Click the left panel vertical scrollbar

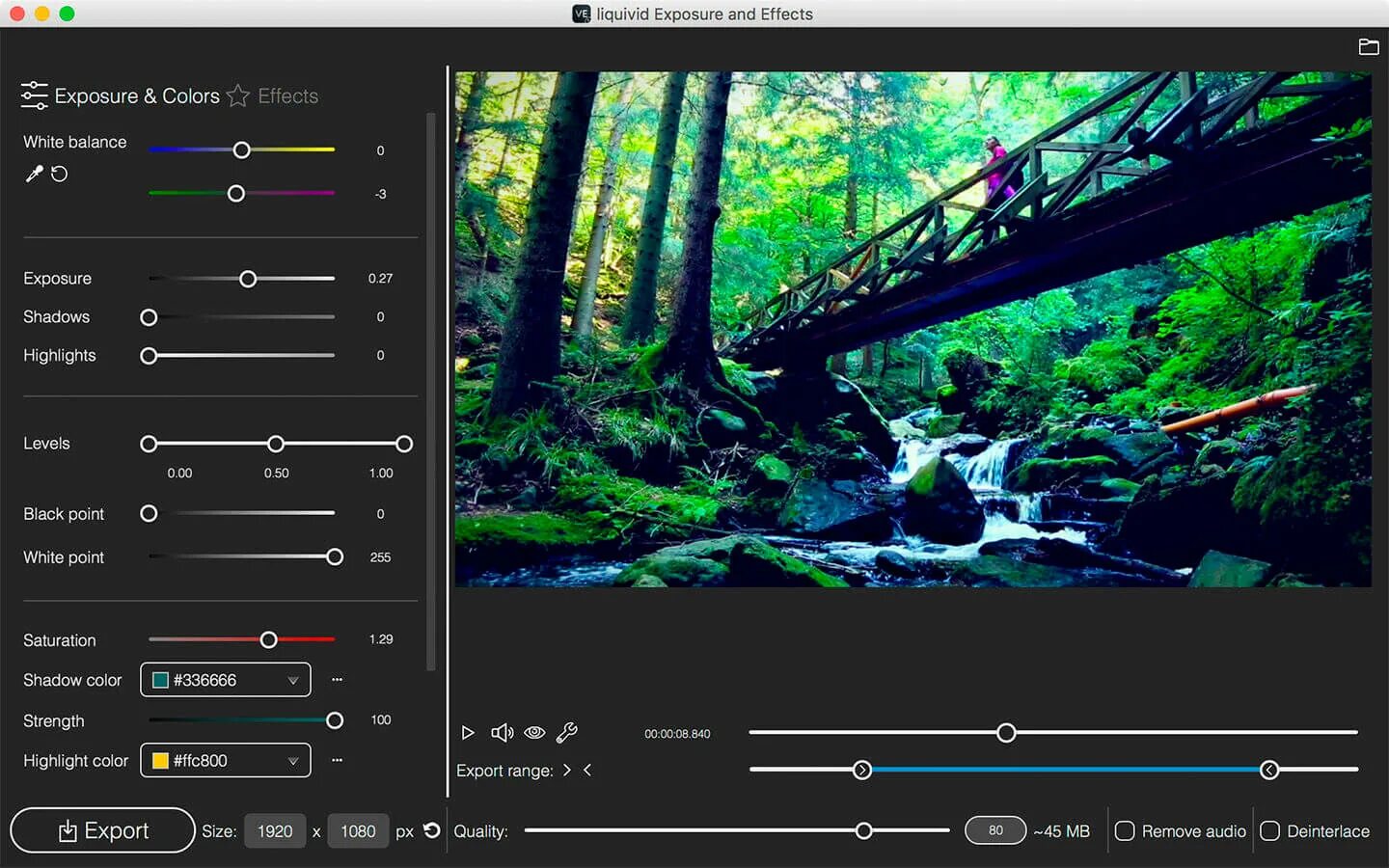[430, 392]
